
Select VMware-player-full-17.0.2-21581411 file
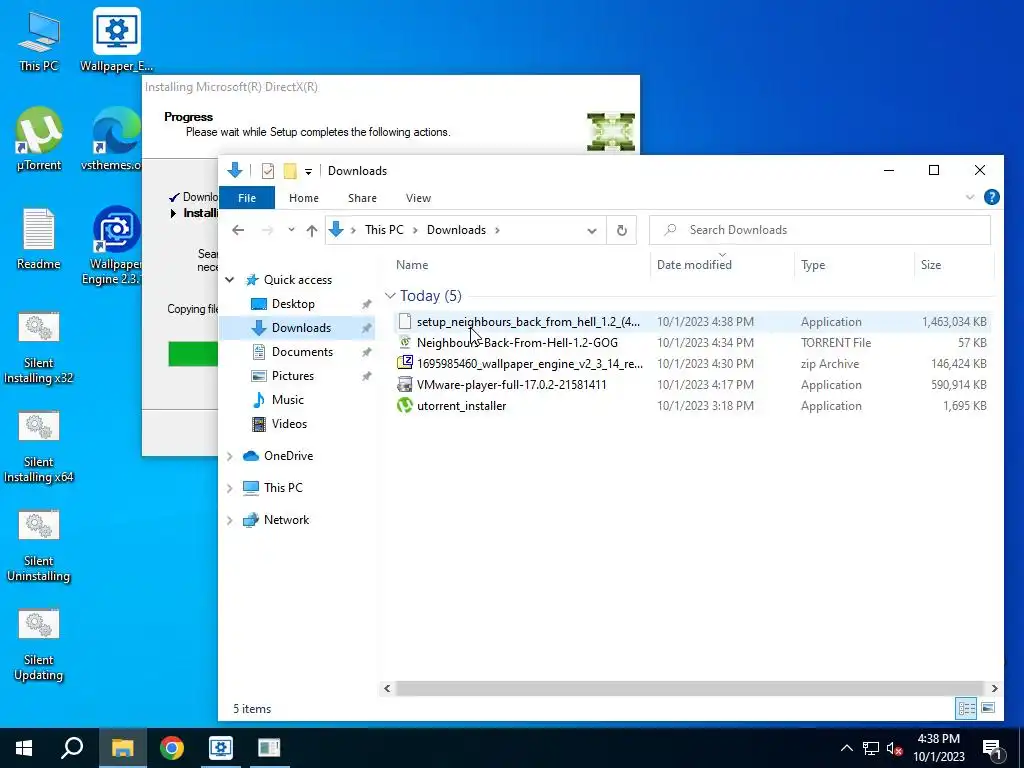[x=693, y=385]
